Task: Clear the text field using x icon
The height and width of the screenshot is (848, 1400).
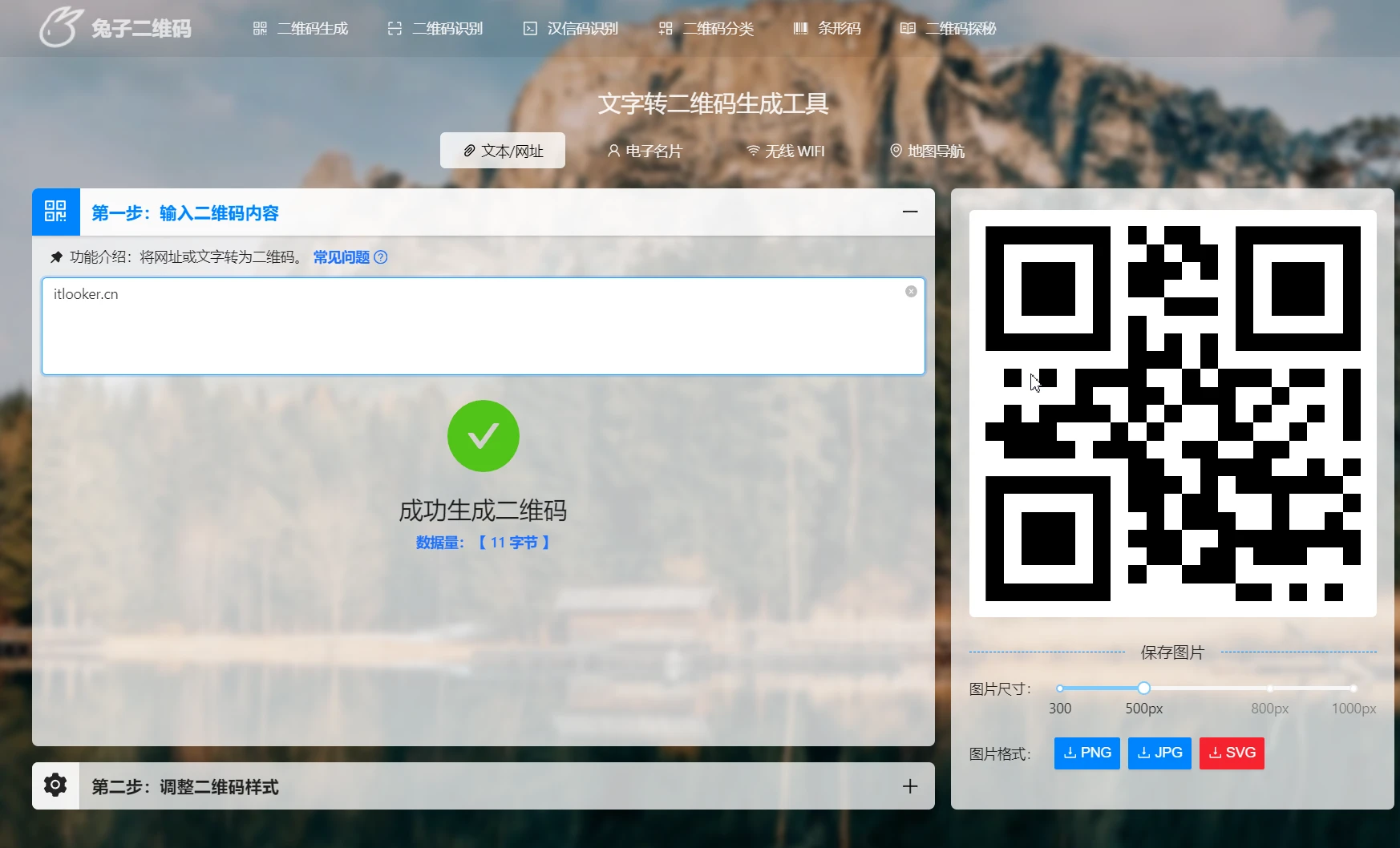Action: coord(911,292)
